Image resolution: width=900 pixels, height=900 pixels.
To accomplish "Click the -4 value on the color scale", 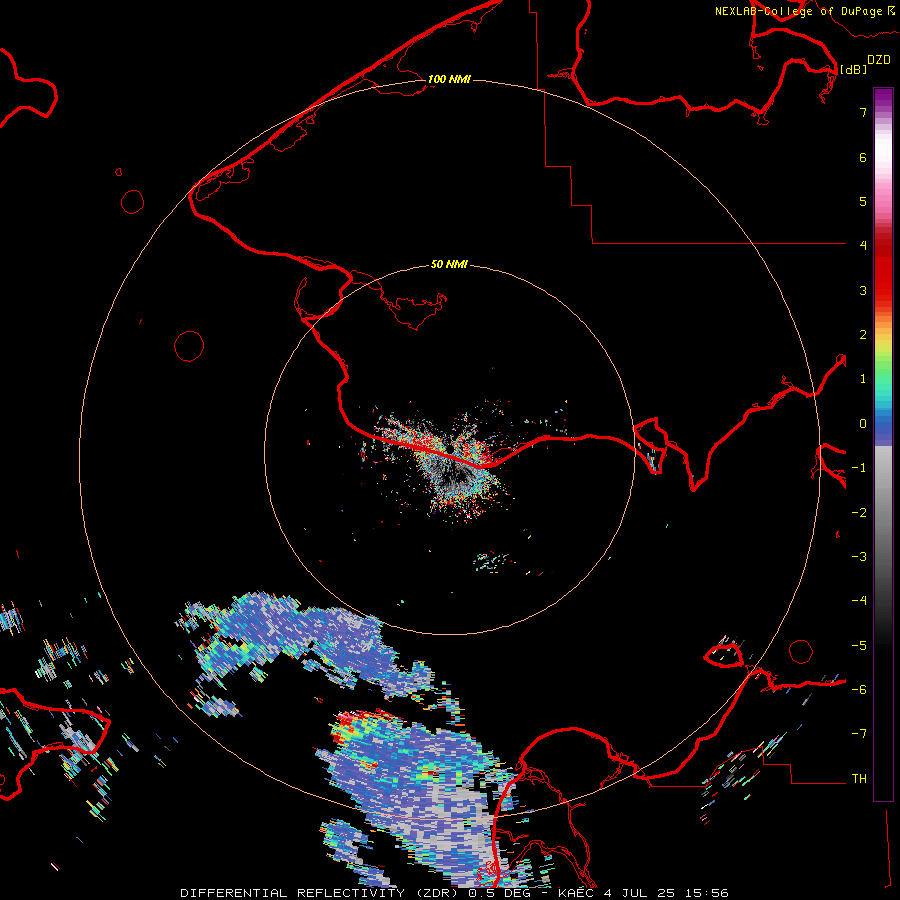I will (859, 600).
